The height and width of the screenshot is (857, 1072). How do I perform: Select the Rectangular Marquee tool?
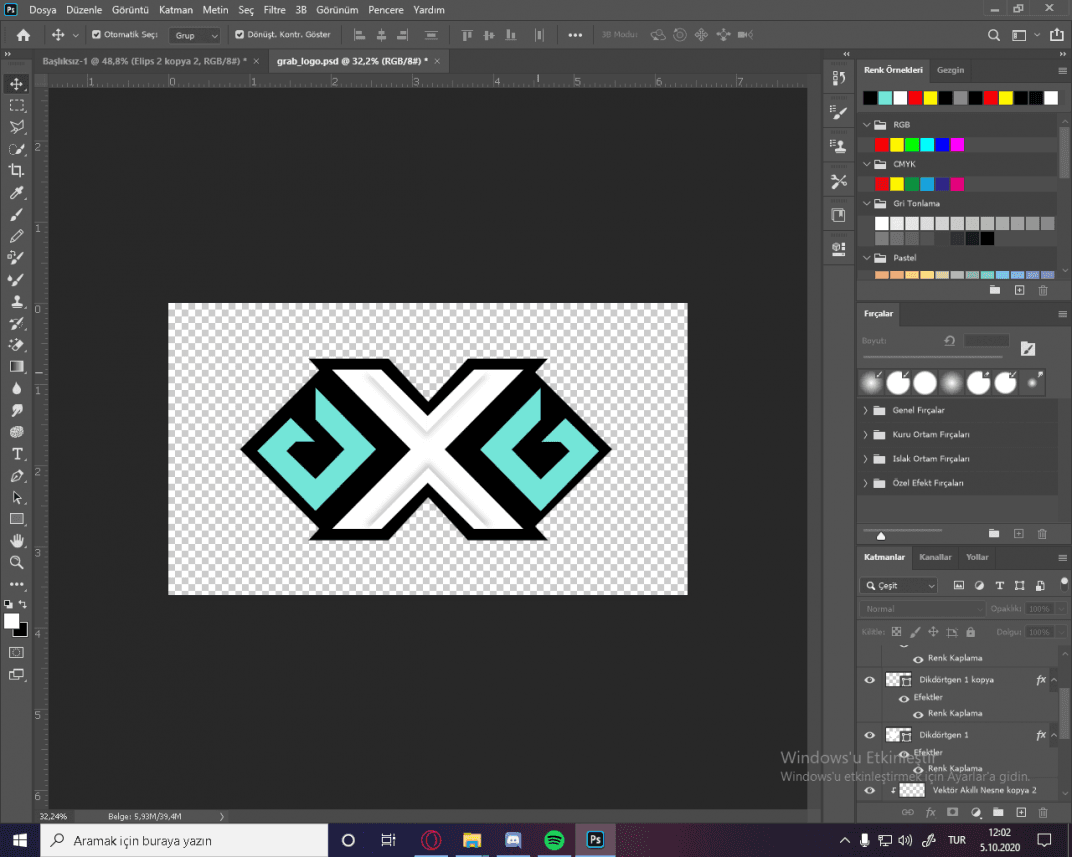point(16,106)
